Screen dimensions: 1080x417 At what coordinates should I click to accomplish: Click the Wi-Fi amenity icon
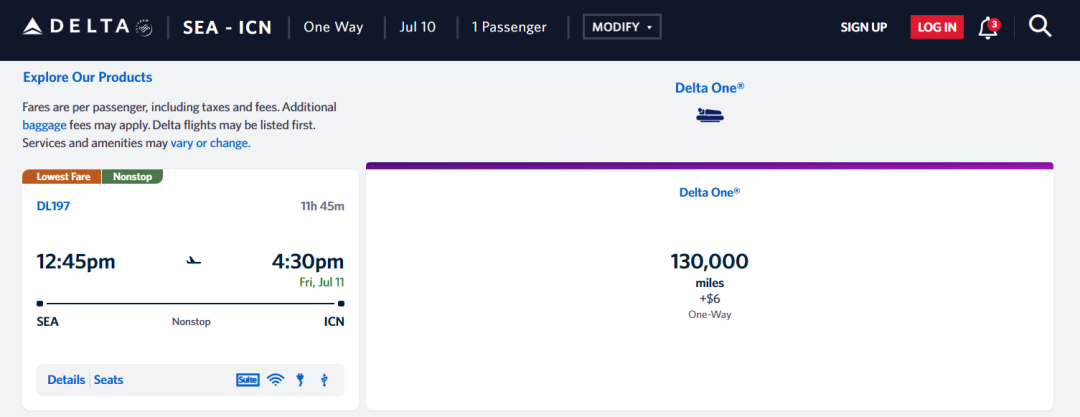[x=276, y=380]
